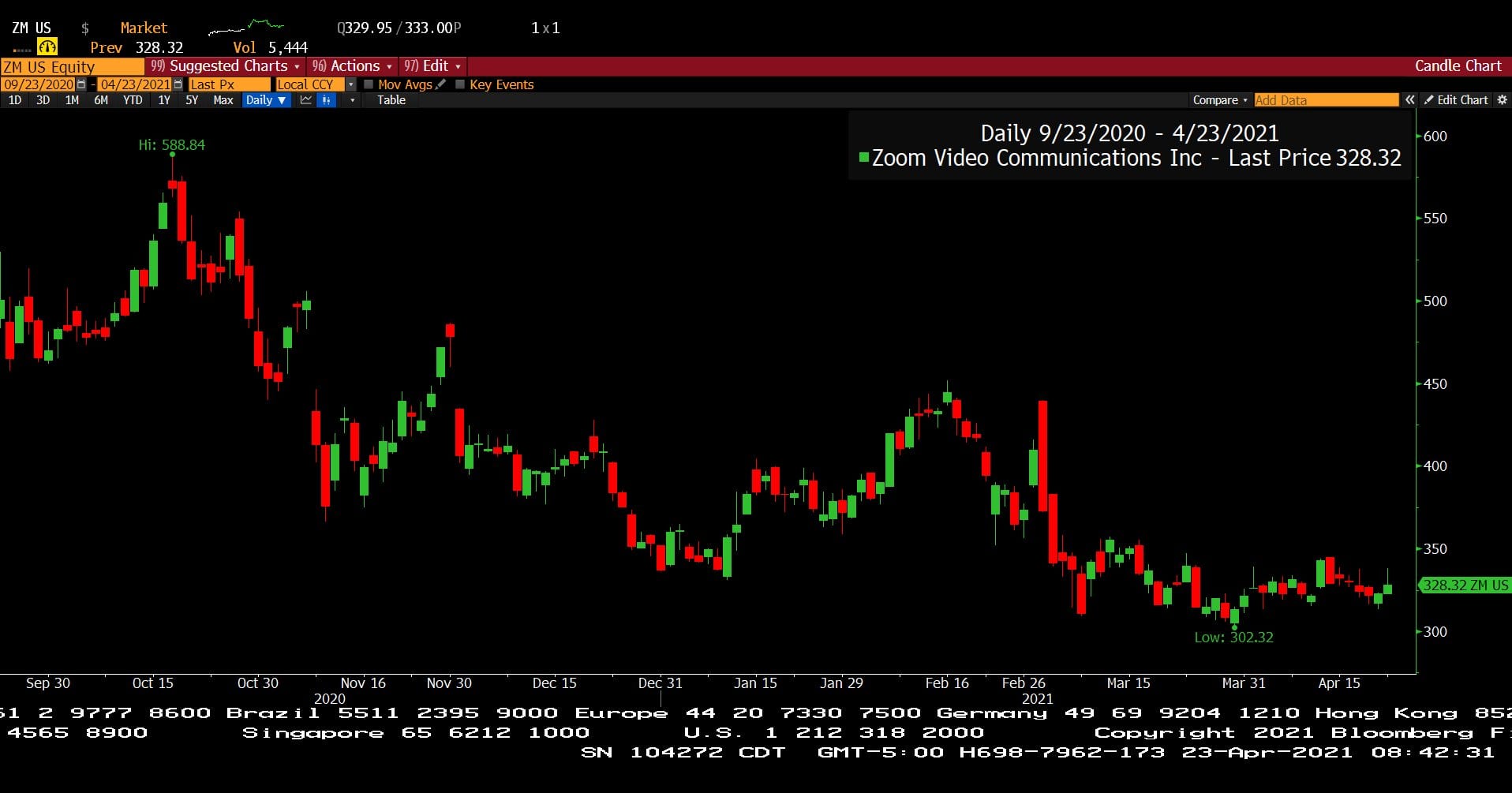Image resolution: width=1512 pixels, height=793 pixels.
Task: Select the 5Y range tab
Action: [x=192, y=100]
